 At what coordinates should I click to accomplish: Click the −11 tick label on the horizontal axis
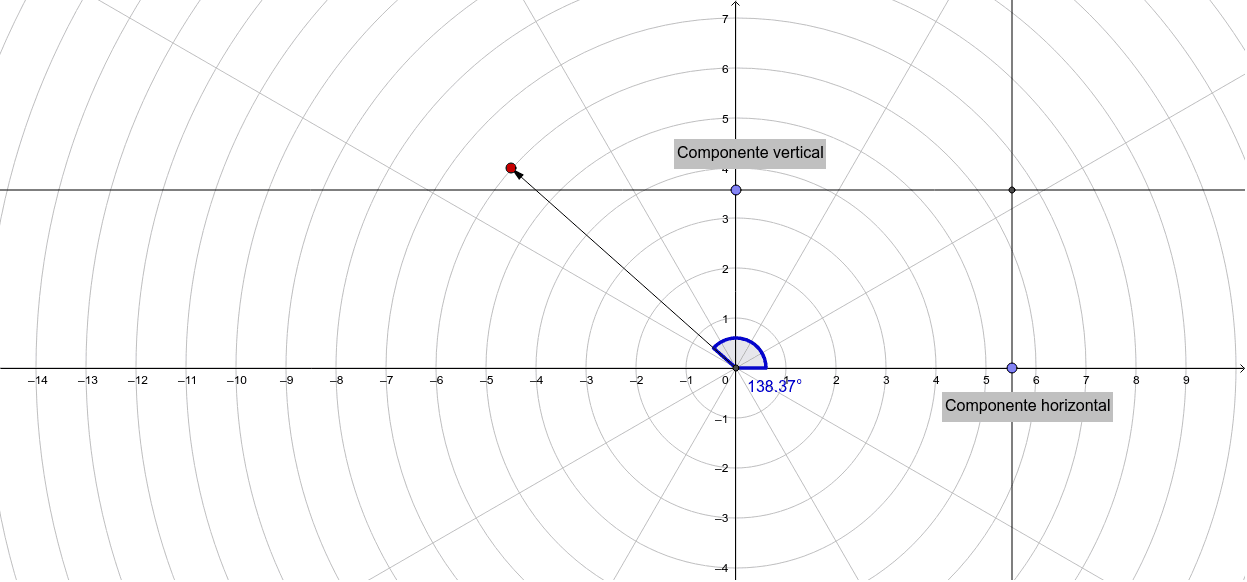(x=187, y=380)
